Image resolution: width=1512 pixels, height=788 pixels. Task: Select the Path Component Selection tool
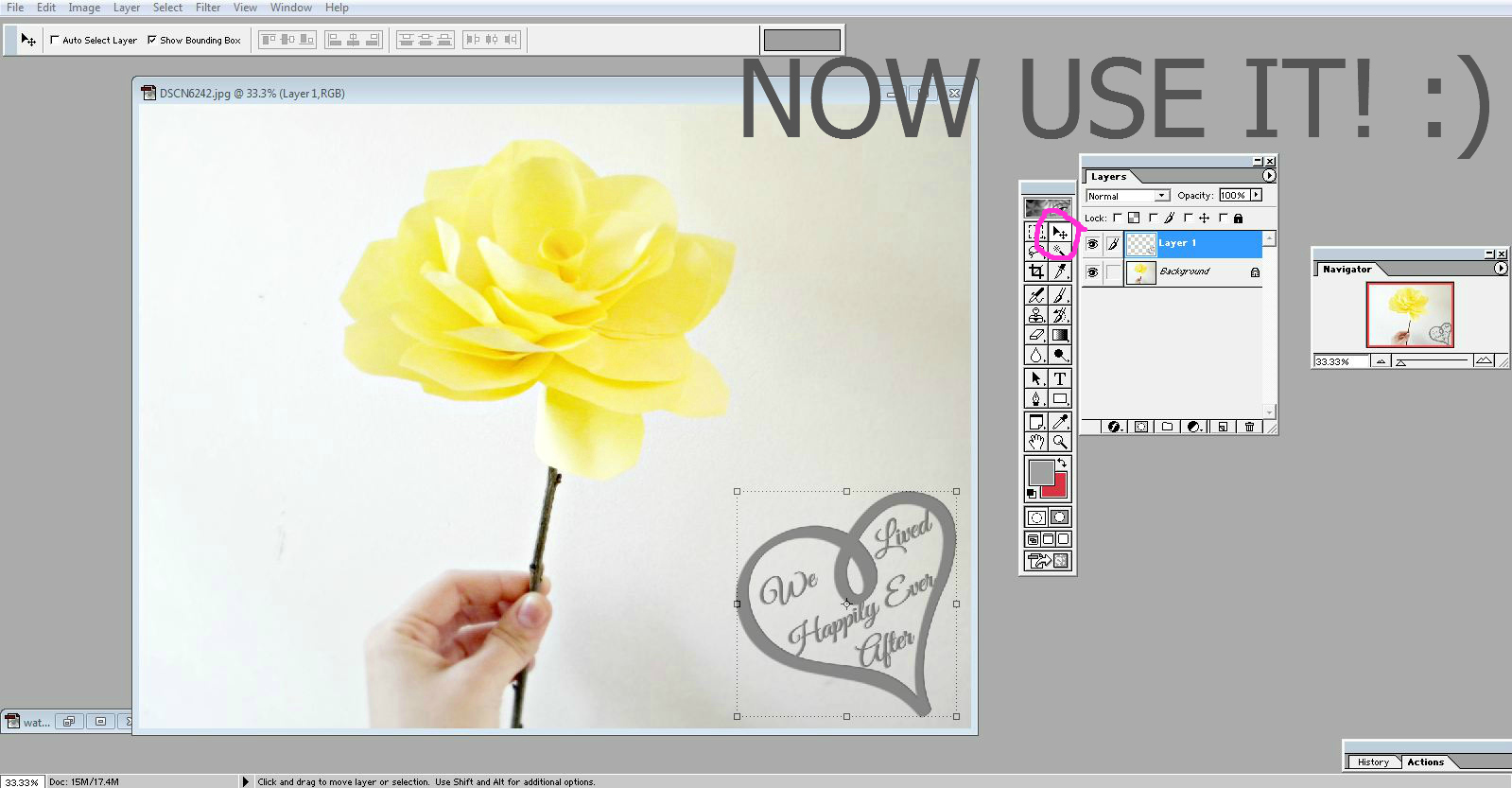coord(1036,378)
